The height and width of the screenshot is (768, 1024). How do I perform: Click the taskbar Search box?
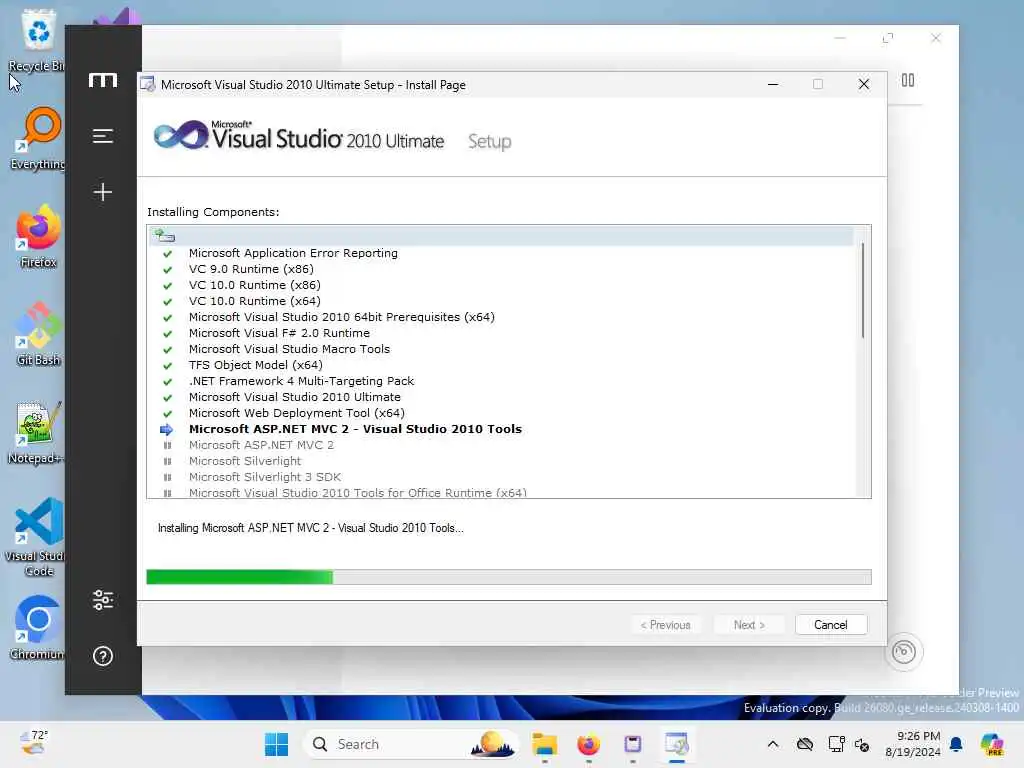[x=410, y=744]
